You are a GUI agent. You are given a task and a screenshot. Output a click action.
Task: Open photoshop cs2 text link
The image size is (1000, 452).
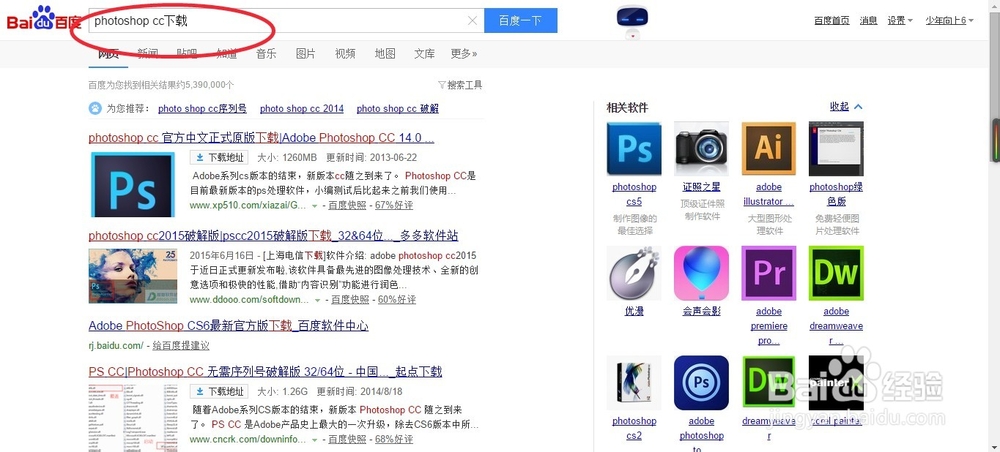[634, 428]
